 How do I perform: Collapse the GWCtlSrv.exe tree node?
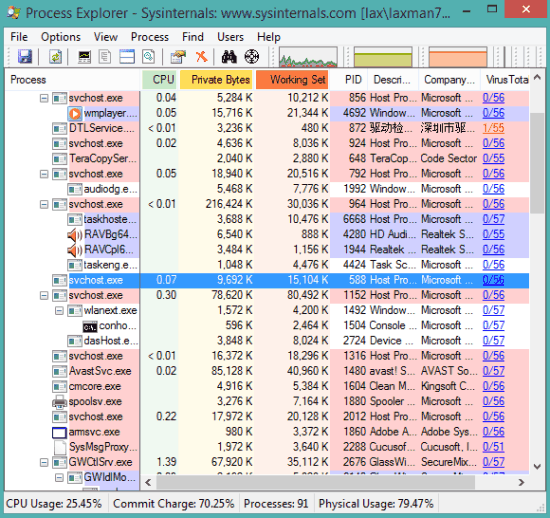44,463
